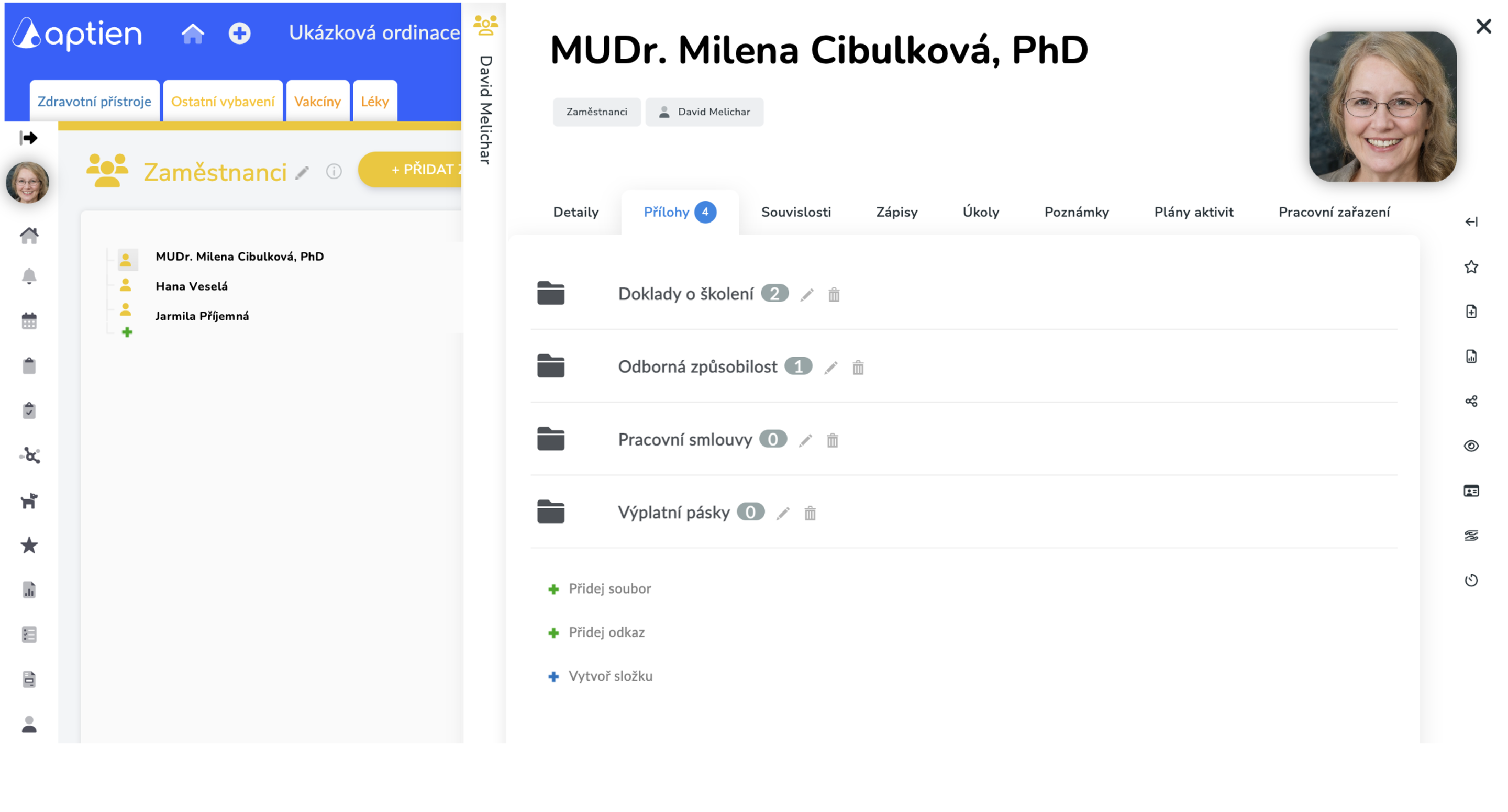Delete the Doklady o školení folder

[834, 294]
